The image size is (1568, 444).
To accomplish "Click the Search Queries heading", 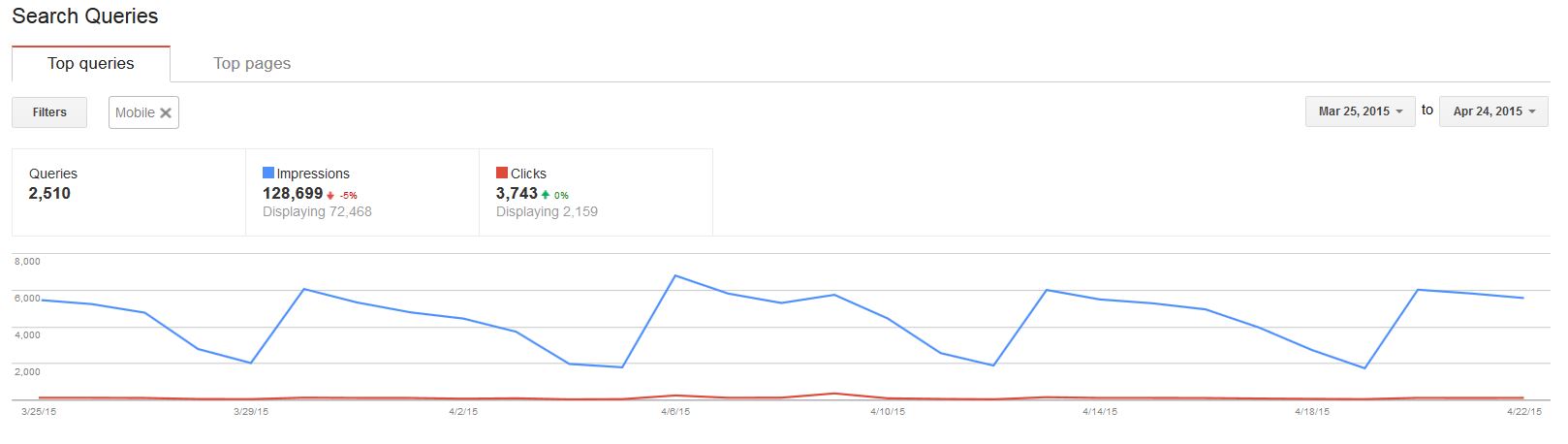I will point(85,16).
